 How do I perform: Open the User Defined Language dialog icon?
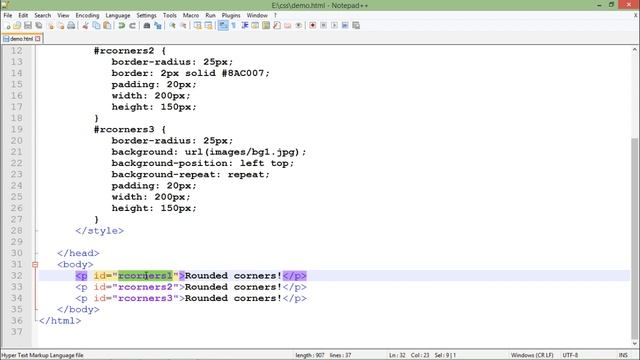255,26
